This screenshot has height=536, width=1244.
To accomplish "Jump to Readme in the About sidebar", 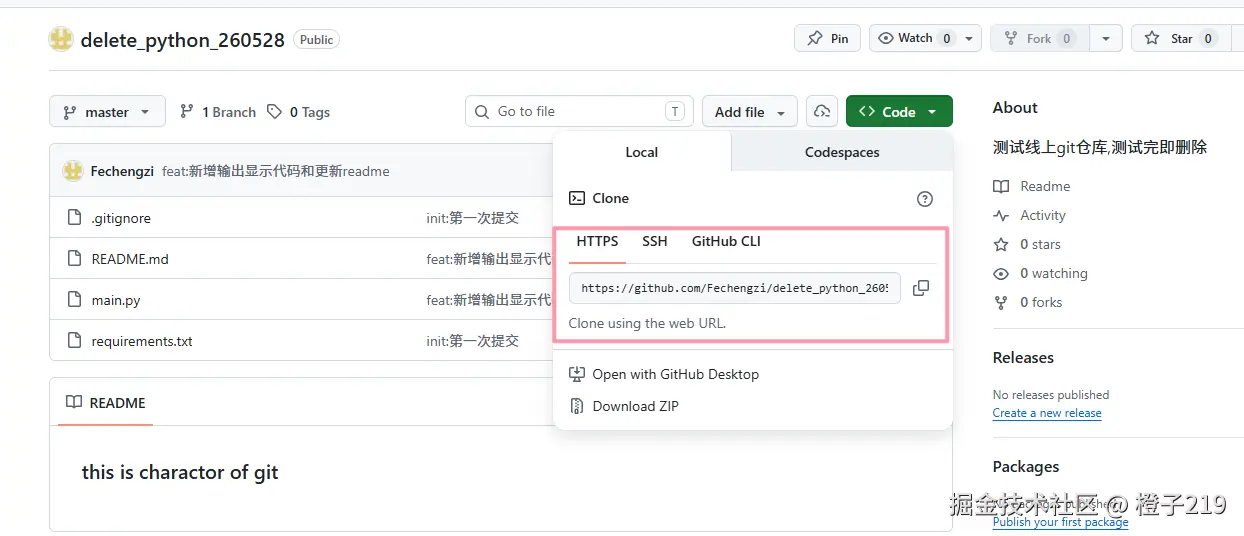I will tap(1032, 186).
